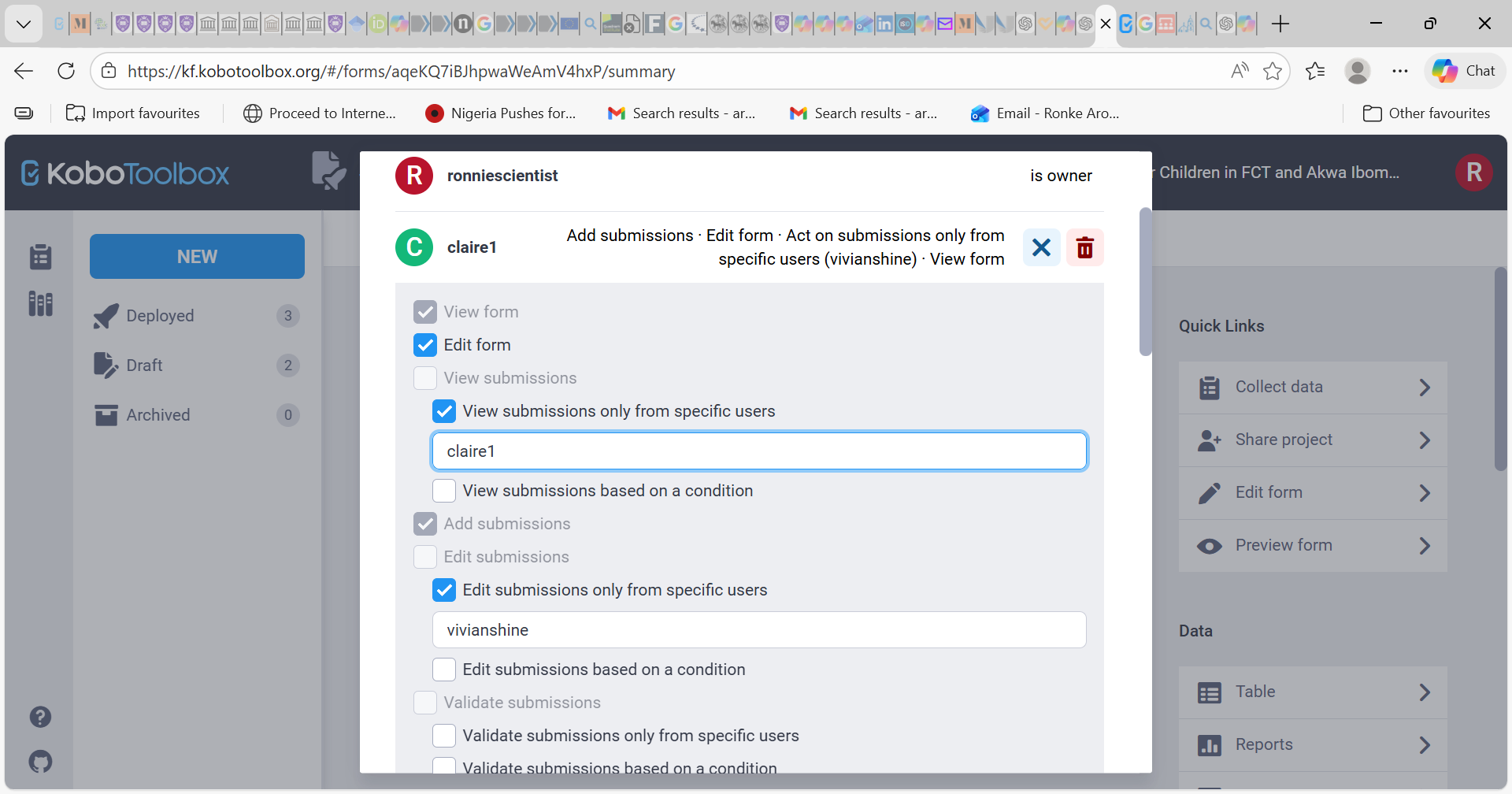Toggle Validate submissions only from specific users

point(444,736)
